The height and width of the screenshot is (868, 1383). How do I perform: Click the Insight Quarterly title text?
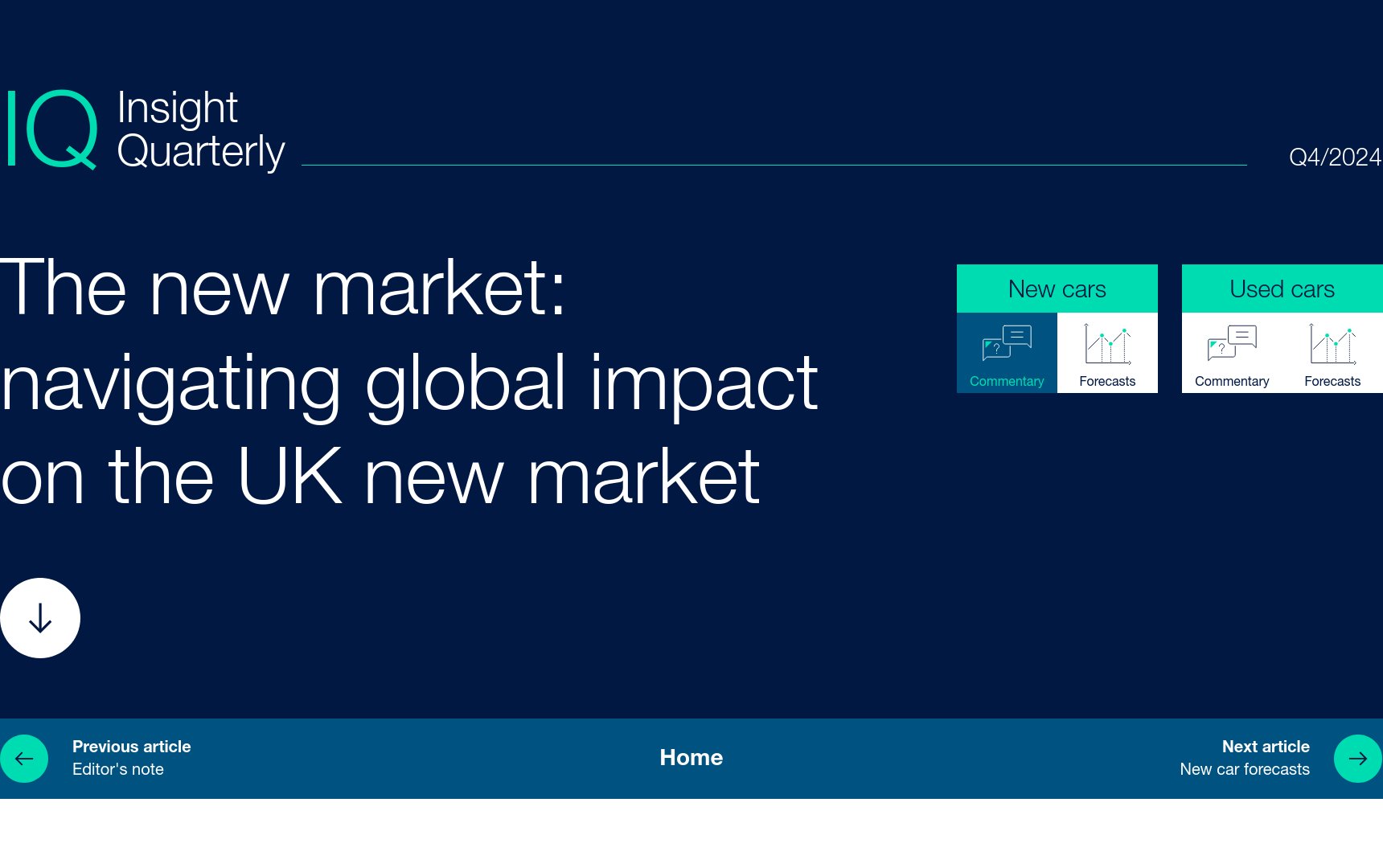[200, 129]
